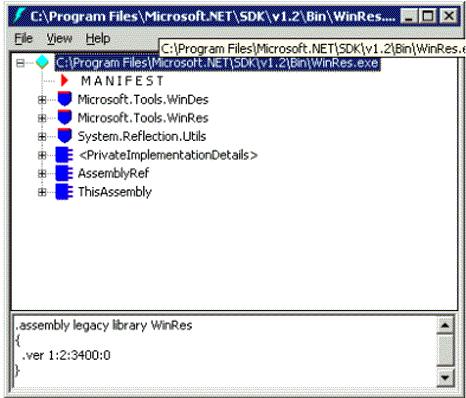Expand the Microsoft.Tools.WinDes namespace
466x398 pixels.
42,99
